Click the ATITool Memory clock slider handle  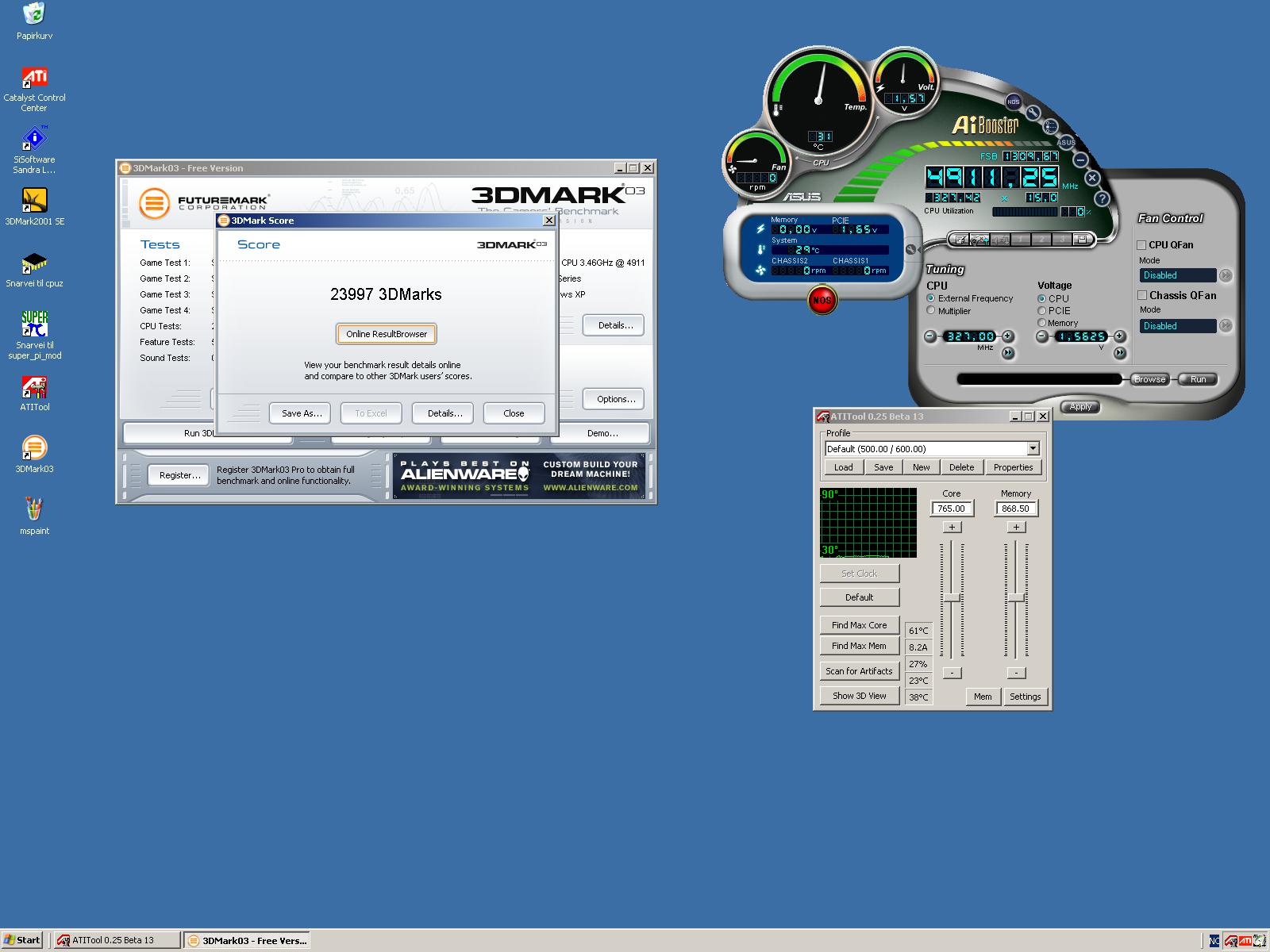click(x=1016, y=597)
